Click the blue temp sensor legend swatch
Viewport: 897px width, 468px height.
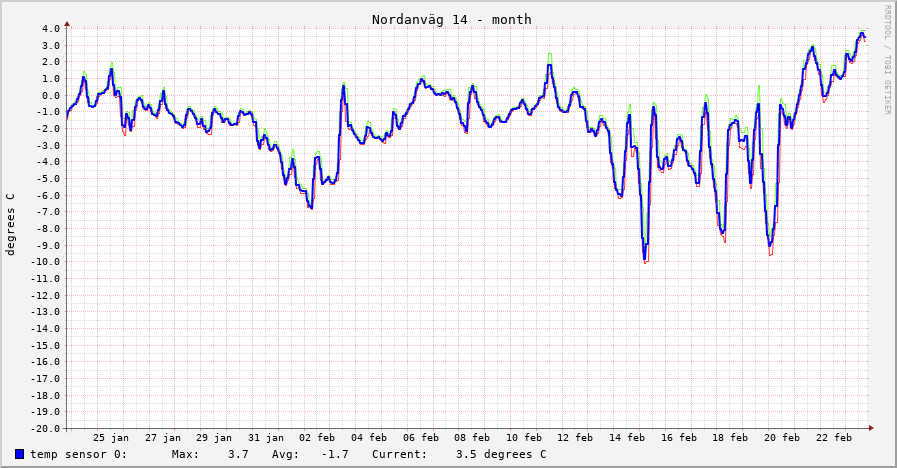(20, 454)
